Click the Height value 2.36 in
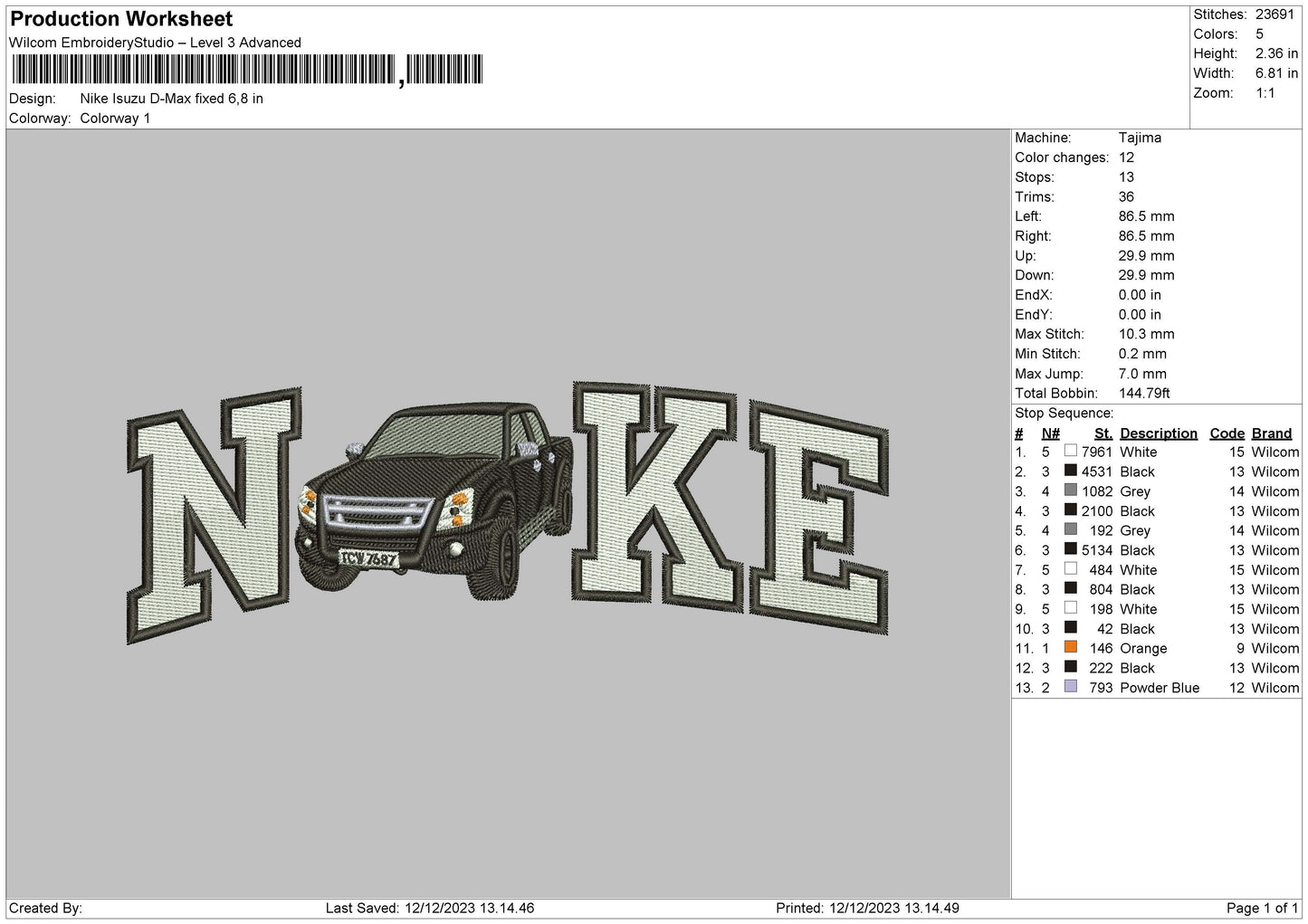Screen dimensions: 1308x924 [x=1276, y=54]
